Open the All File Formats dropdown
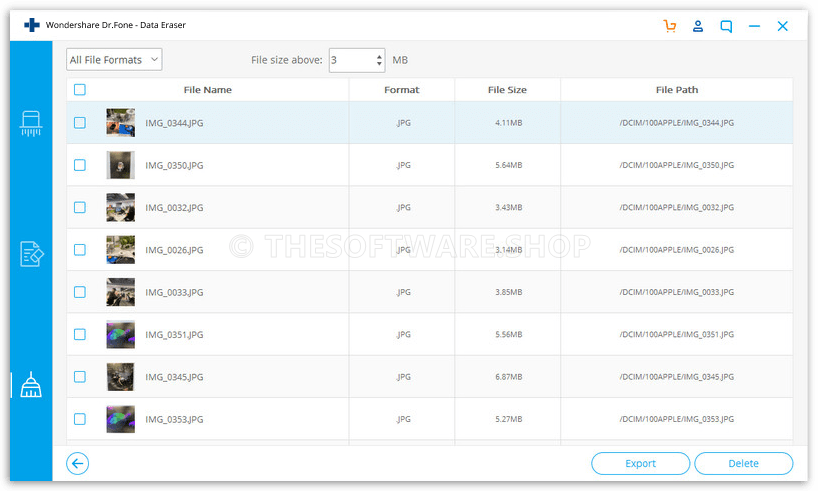Screen dimensions: 818x491 coord(114,59)
